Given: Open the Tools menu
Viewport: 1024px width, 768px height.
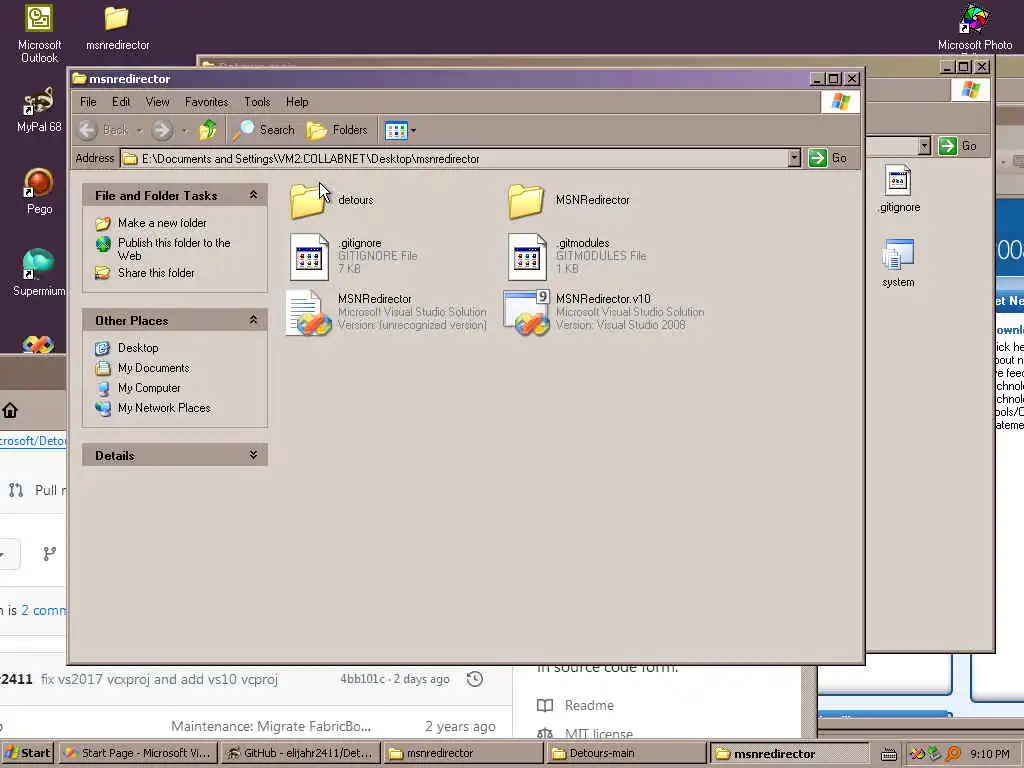Looking at the screenshot, I should coord(257,102).
